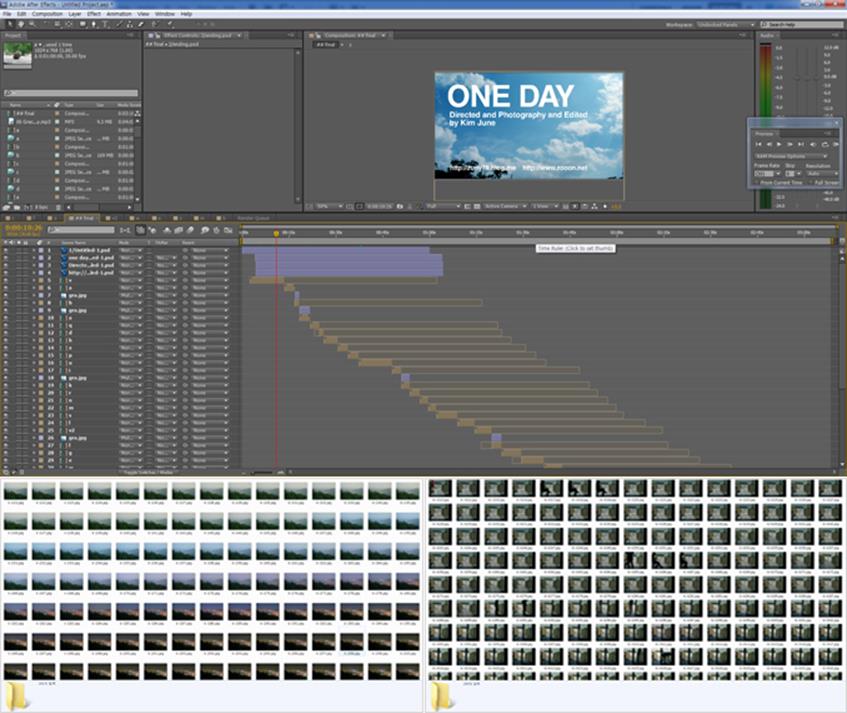
Task: Open the Parent dropdown for layer 1
Action: (209, 251)
